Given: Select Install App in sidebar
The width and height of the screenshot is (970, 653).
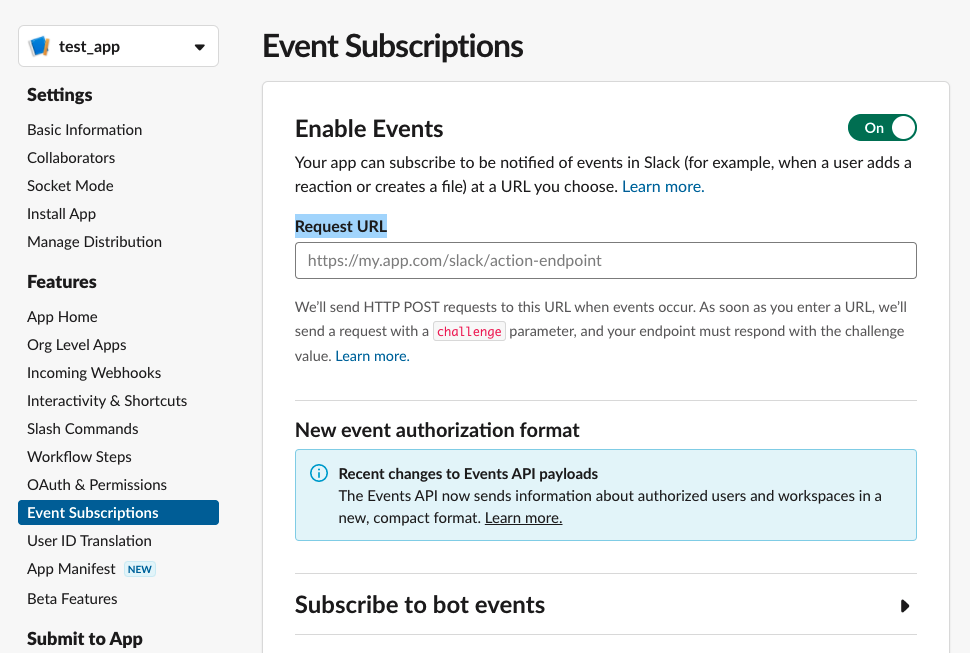Looking at the screenshot, I should click(61, 214).
